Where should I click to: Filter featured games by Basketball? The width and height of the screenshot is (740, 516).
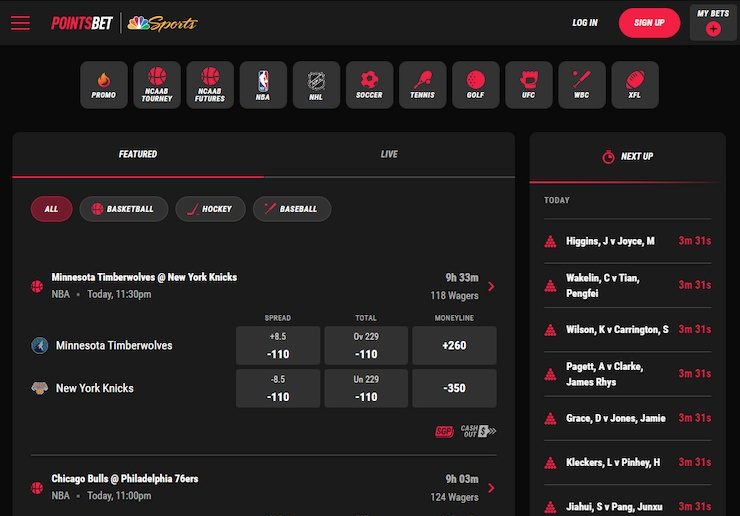[124, 209]
